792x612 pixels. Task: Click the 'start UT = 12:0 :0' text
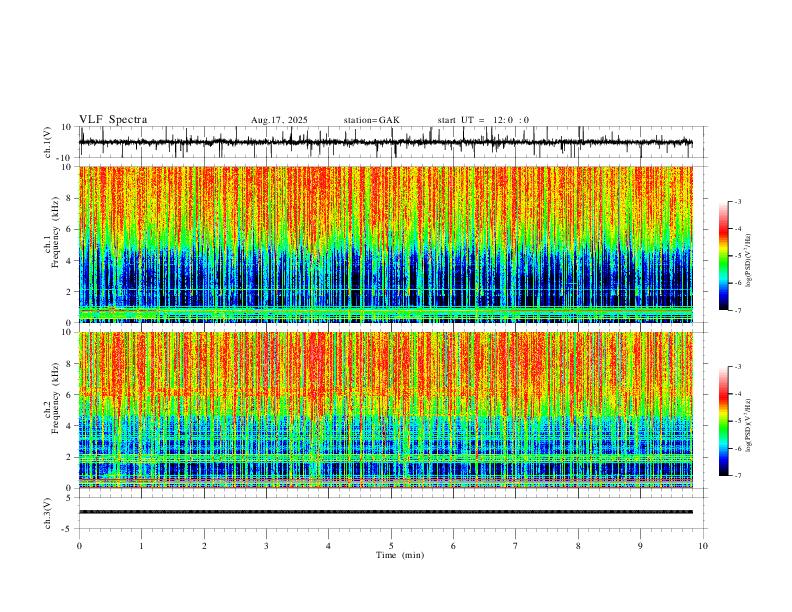(483, 120)
